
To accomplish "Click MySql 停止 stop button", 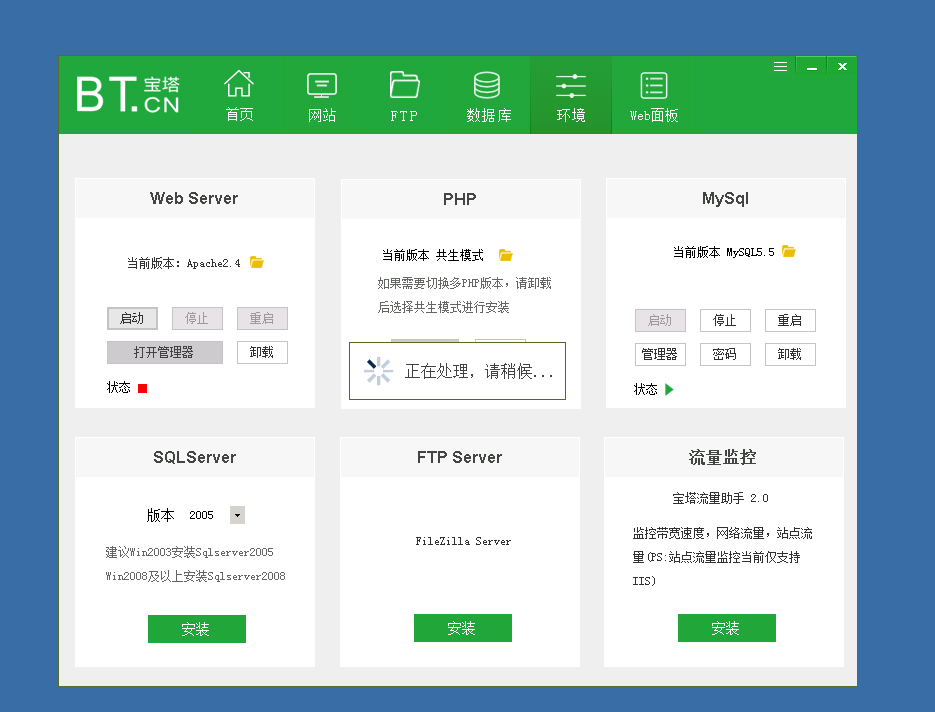I will (725, 320).
